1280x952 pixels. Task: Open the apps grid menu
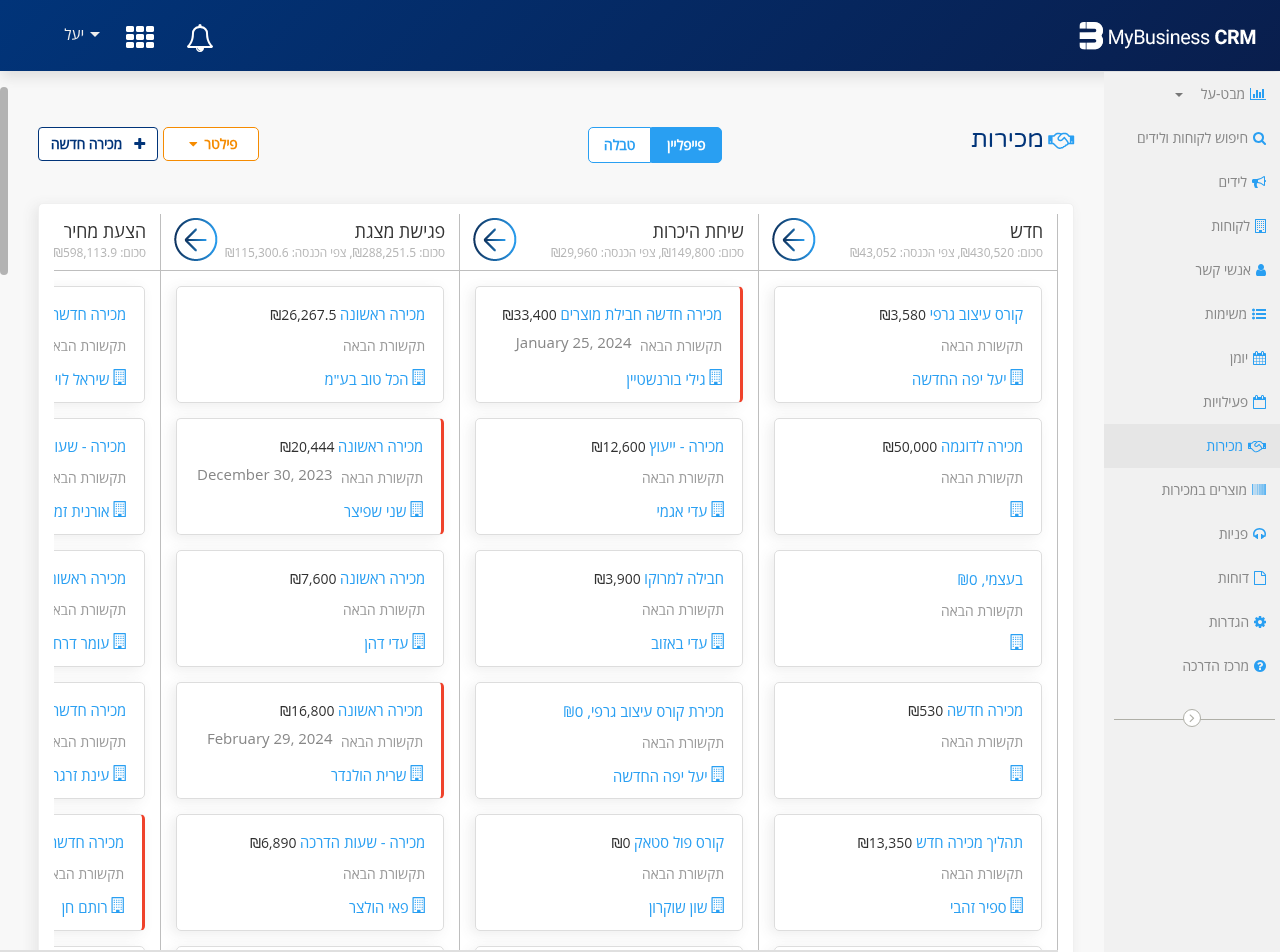(x=140, y=37)
